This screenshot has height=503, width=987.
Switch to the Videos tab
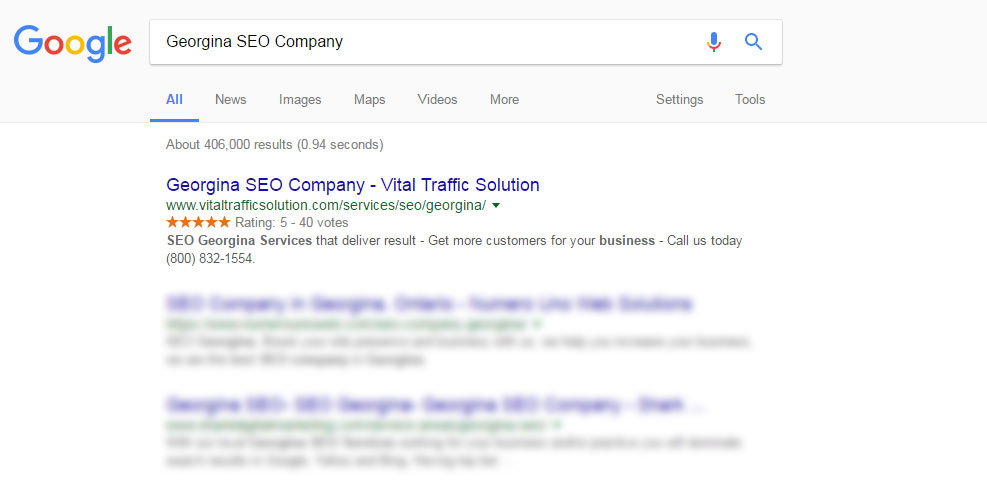point(437,99)
